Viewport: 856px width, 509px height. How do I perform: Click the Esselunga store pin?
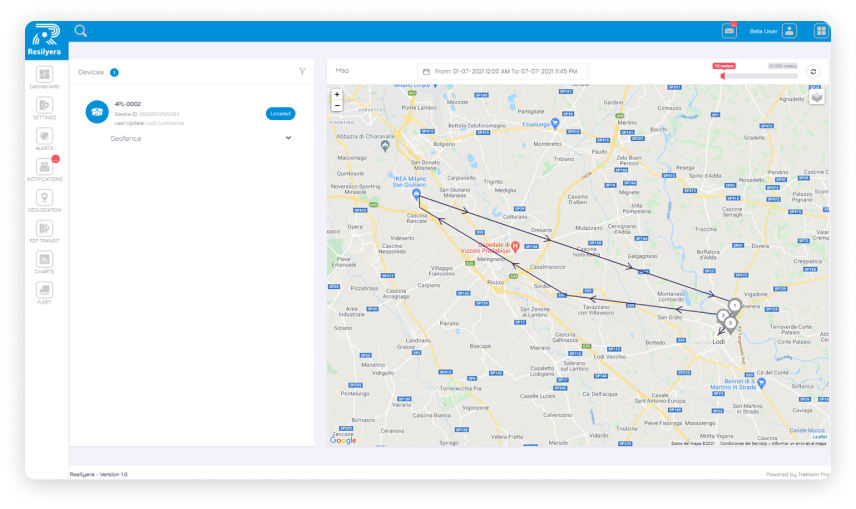tap(555, 123)
